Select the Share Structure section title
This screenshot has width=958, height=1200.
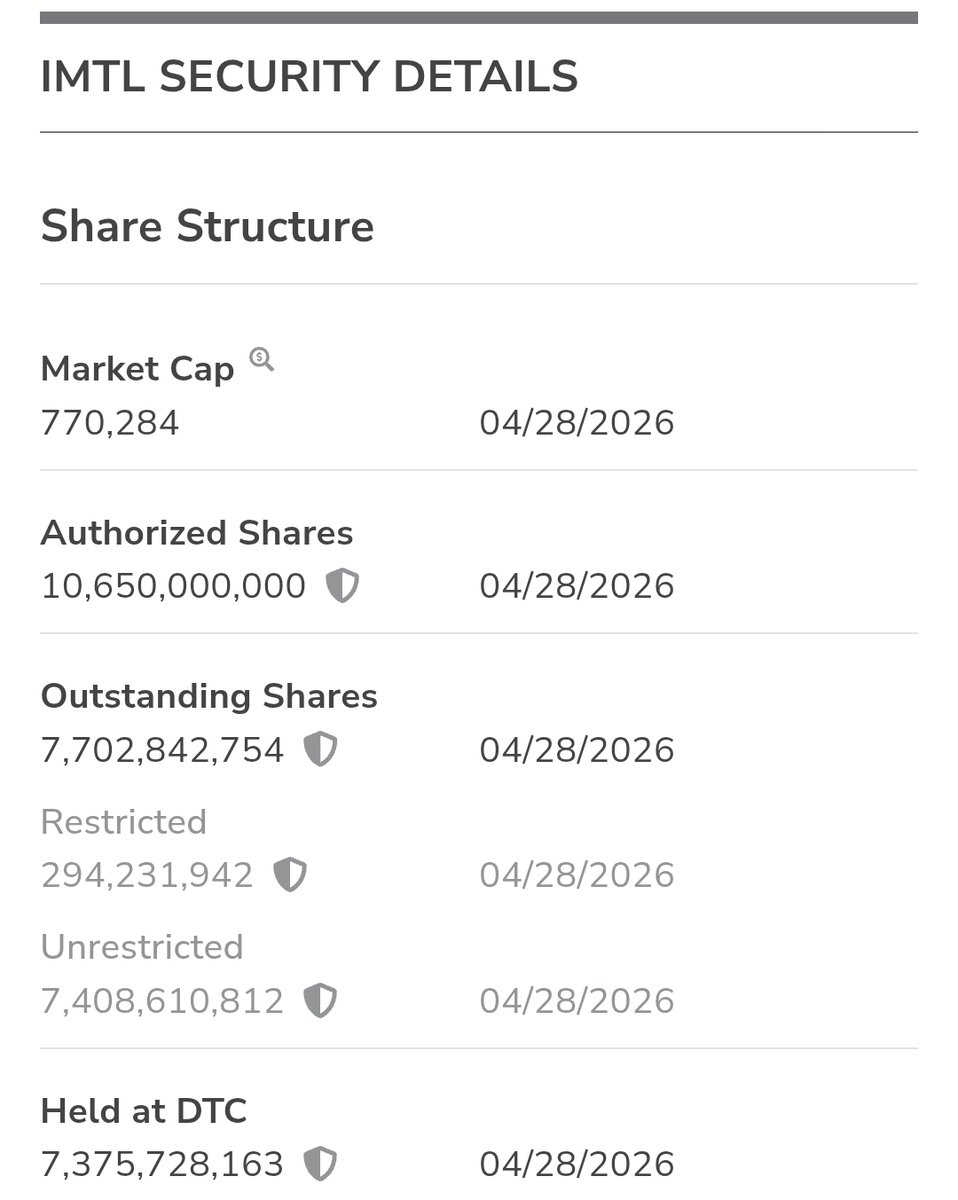coord(207,226)
